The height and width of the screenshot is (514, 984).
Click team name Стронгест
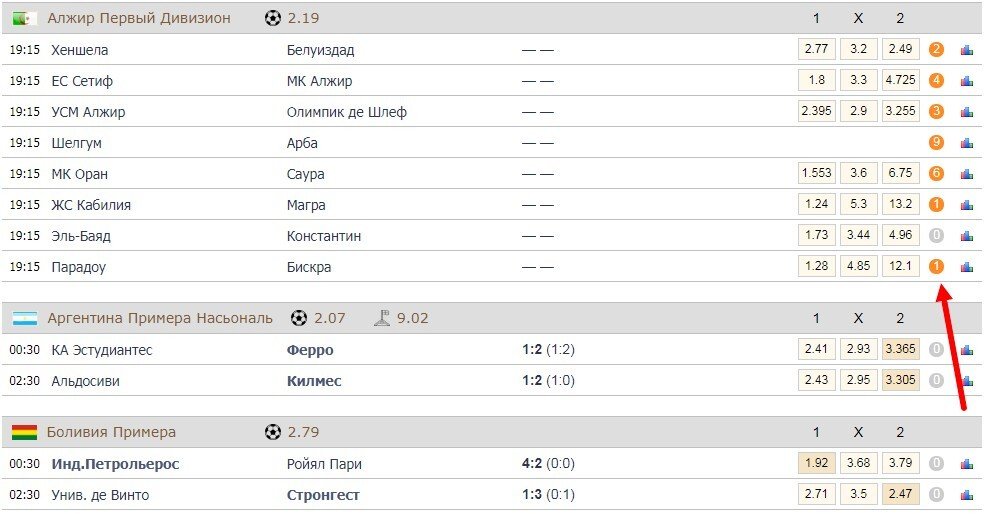tap(323, 495)
